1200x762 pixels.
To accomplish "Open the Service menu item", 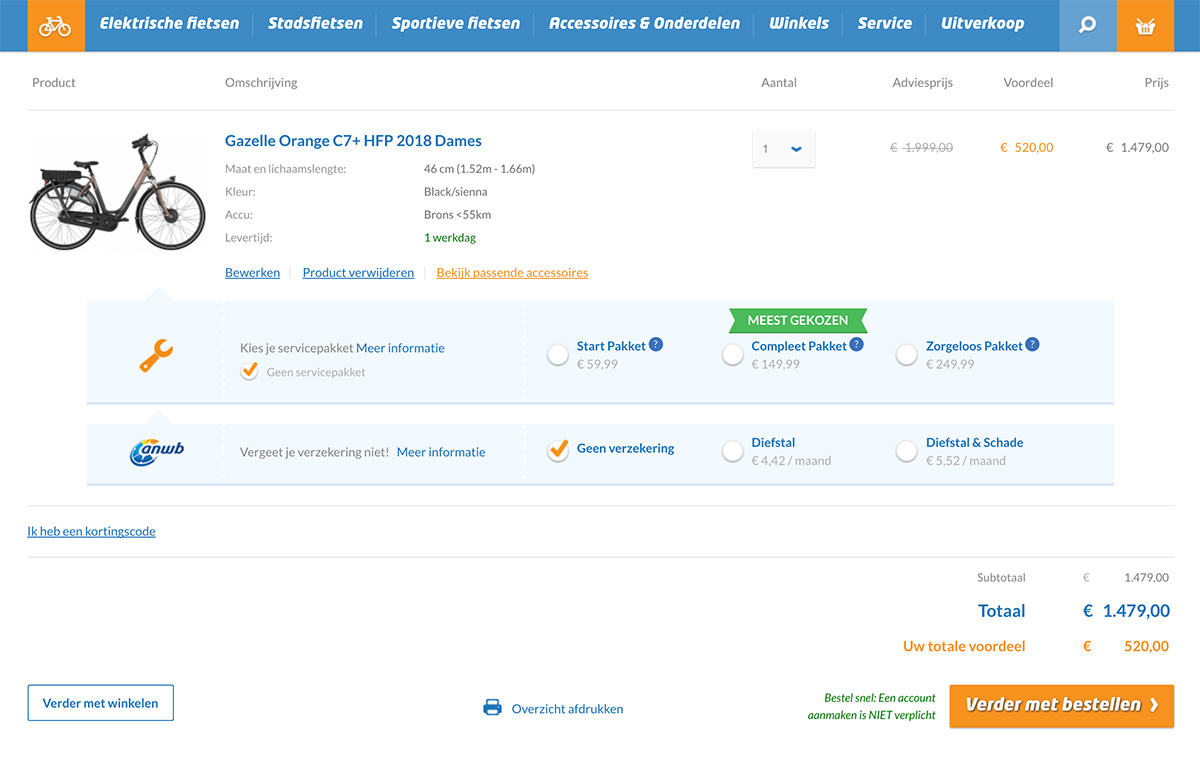I will [x=885, y=23].
